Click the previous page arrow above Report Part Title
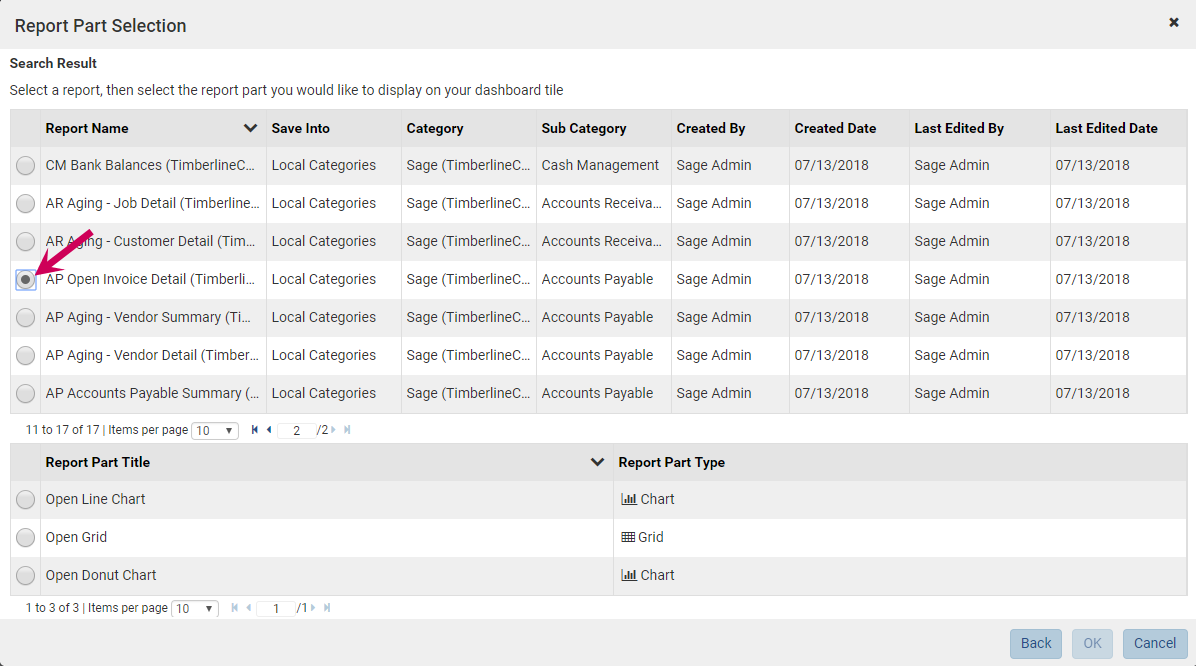The image size is (1196, 666). point(267,430)
